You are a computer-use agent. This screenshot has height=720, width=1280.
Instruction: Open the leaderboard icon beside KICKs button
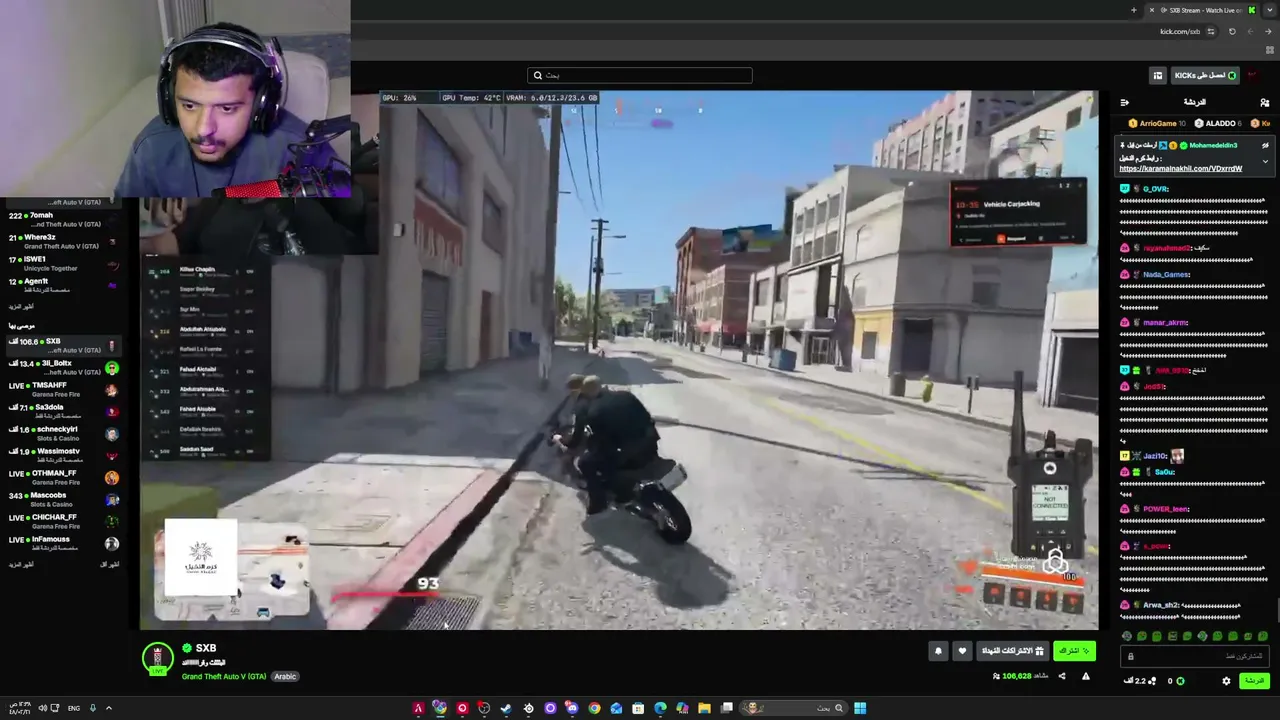tap(1158, 75)
